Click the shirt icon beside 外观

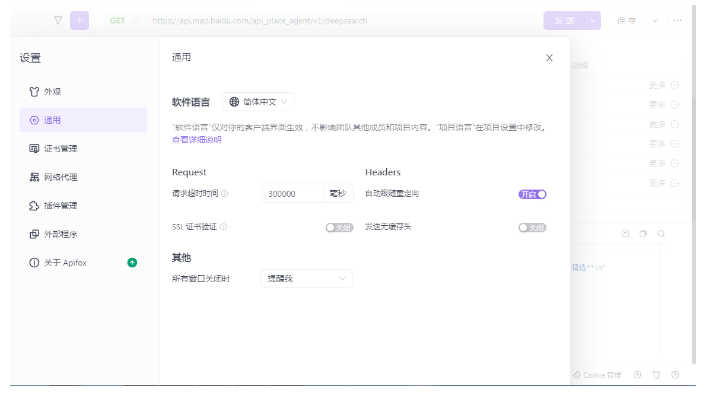(x=34, y=92)
